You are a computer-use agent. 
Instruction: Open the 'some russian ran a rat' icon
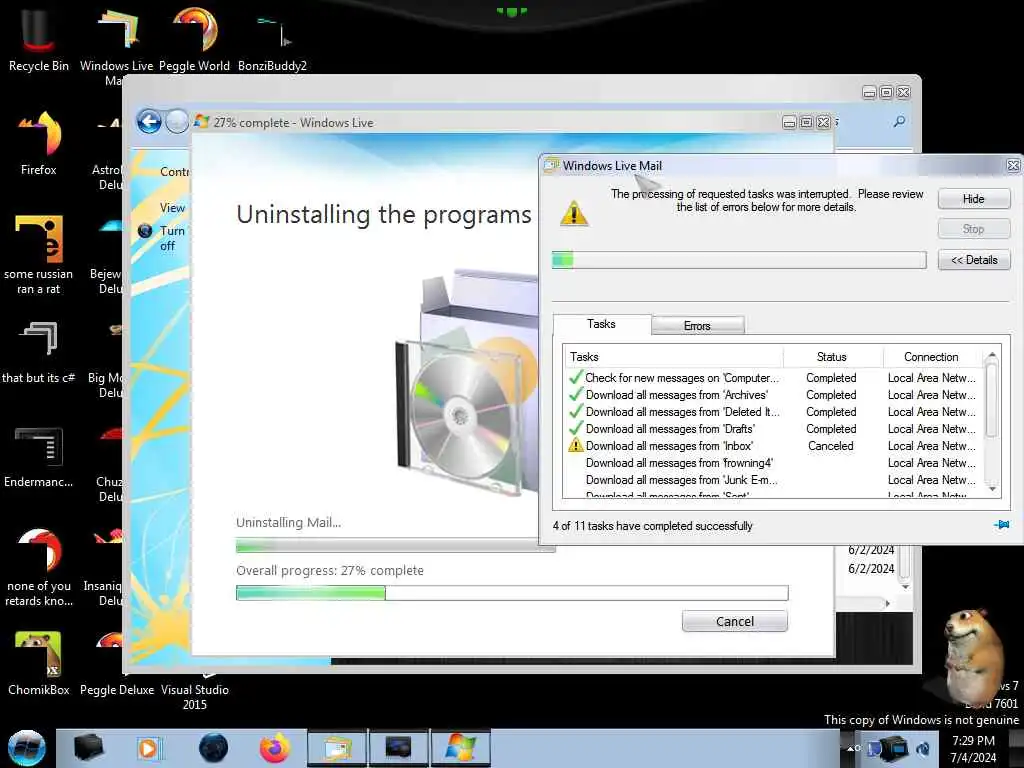[x=39, y=253]
